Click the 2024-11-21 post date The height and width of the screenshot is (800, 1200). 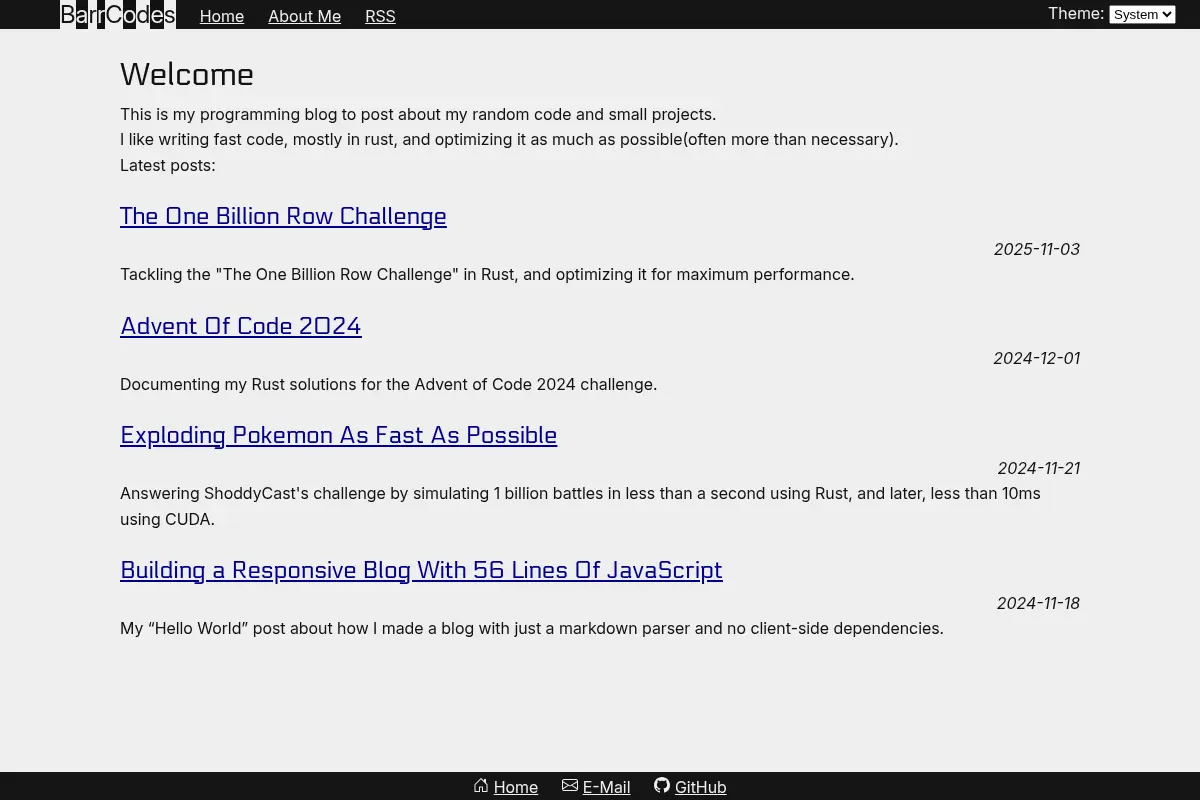[1039, 468]
